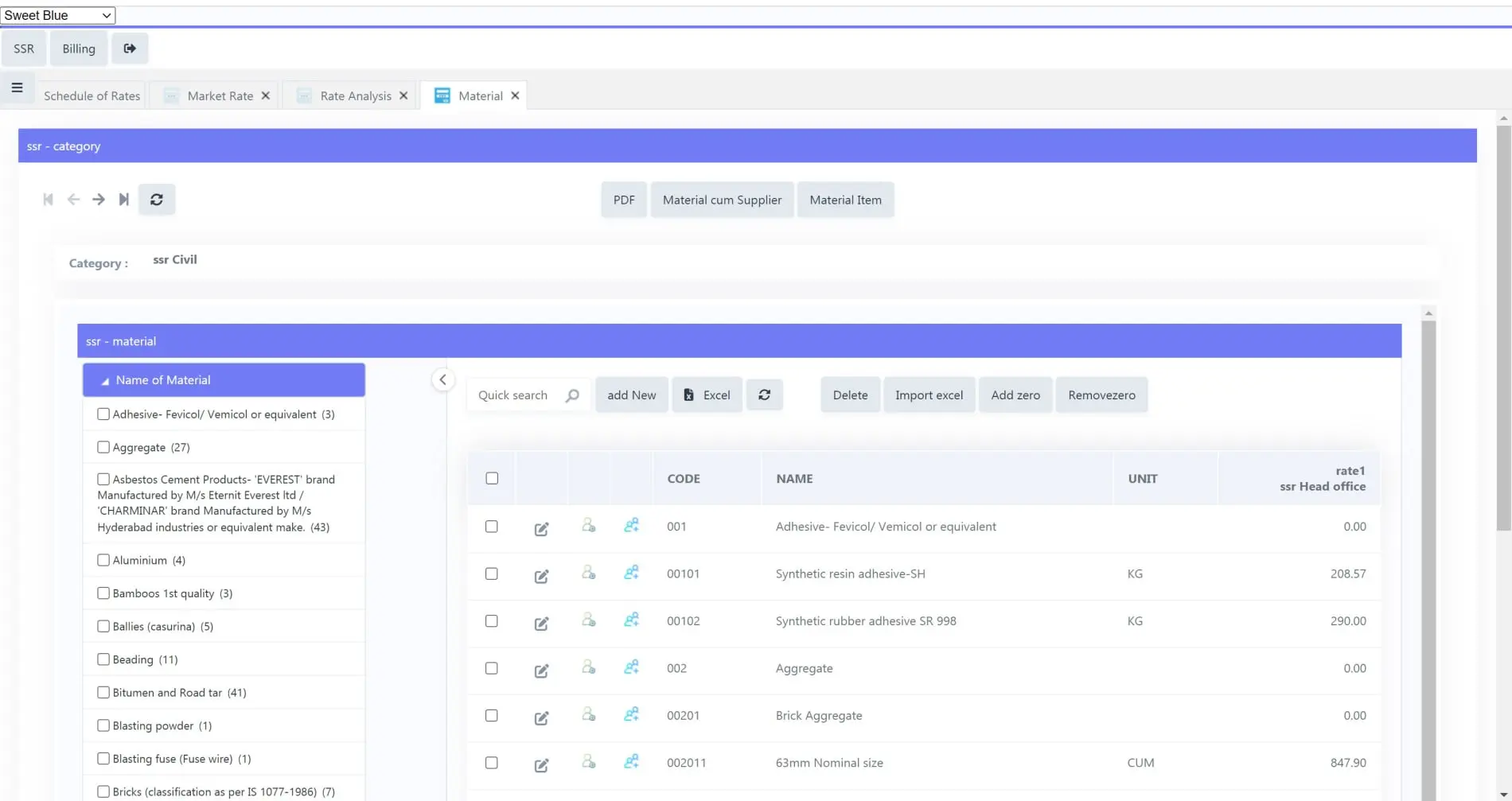1512x801 pixels.
Task: Switch to the Rate Analysis tab
Action: click(355, 95)
